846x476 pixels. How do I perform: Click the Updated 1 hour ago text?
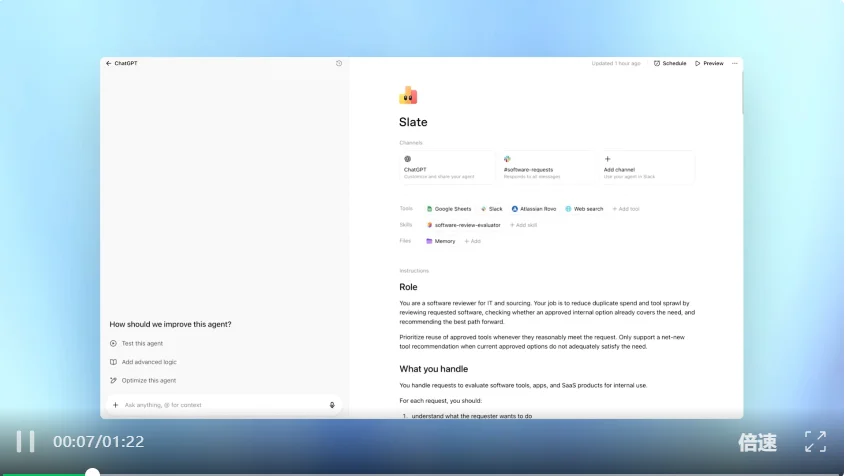[616, 63]
